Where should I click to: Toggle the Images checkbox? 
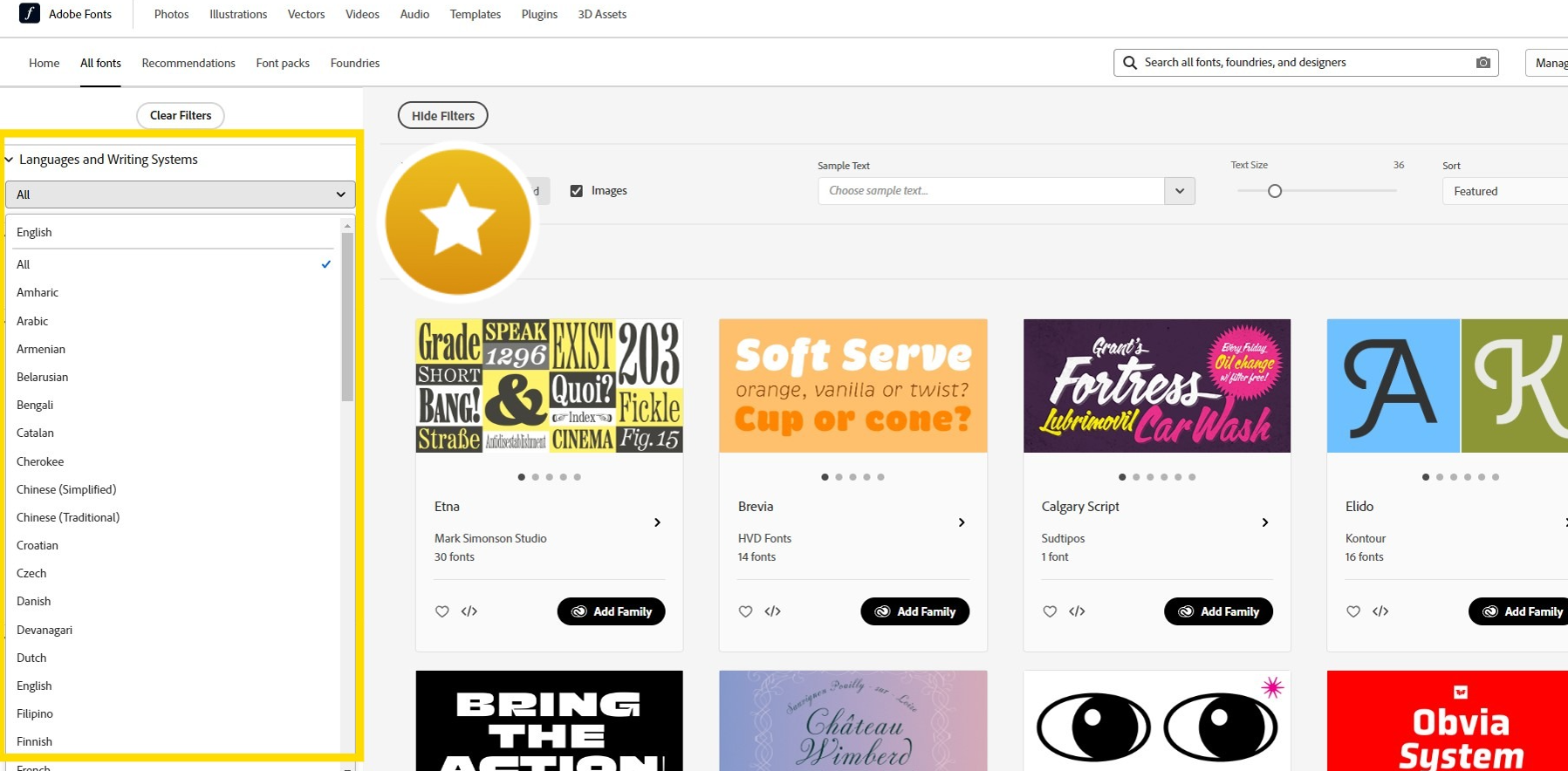pos(577,191)
